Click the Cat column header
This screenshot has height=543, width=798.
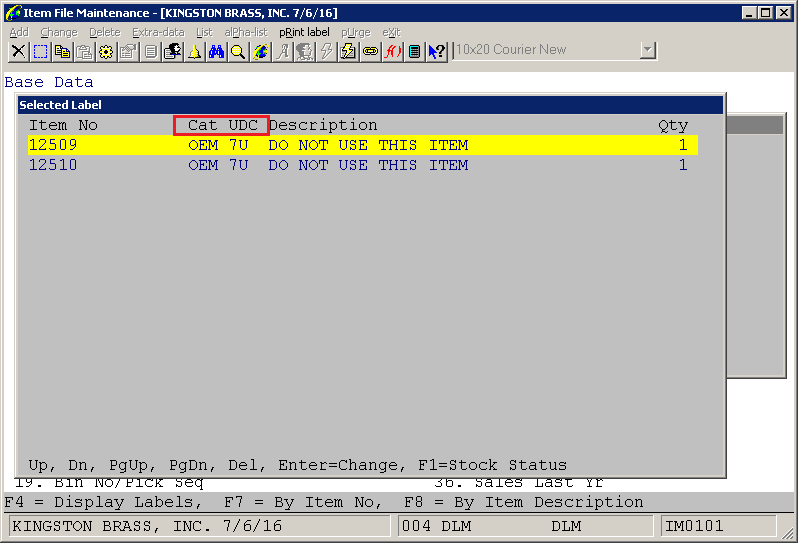point(203,125)
